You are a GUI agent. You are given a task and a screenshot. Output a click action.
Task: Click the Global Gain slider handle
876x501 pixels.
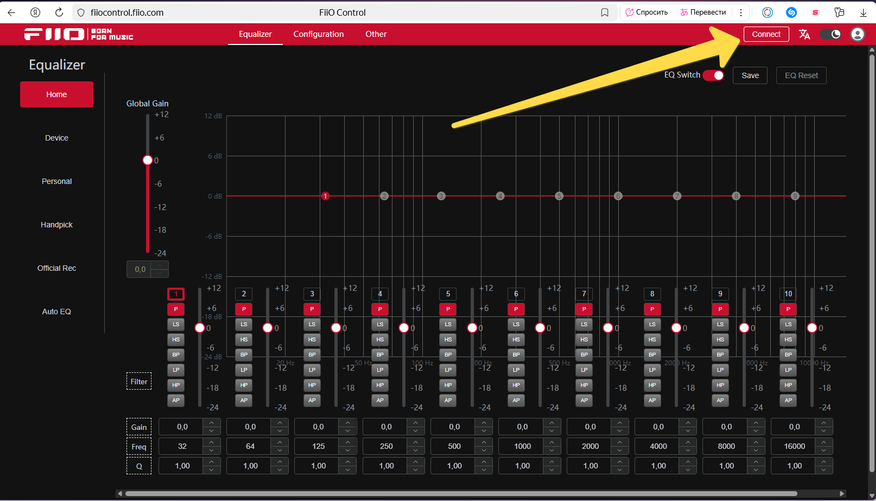pos(147,160)
